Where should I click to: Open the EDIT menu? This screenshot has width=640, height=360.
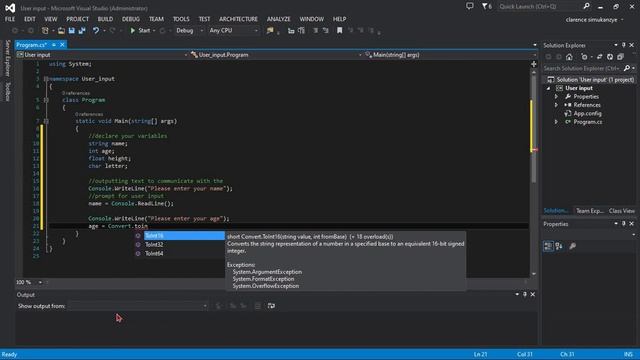click(30, 19)
